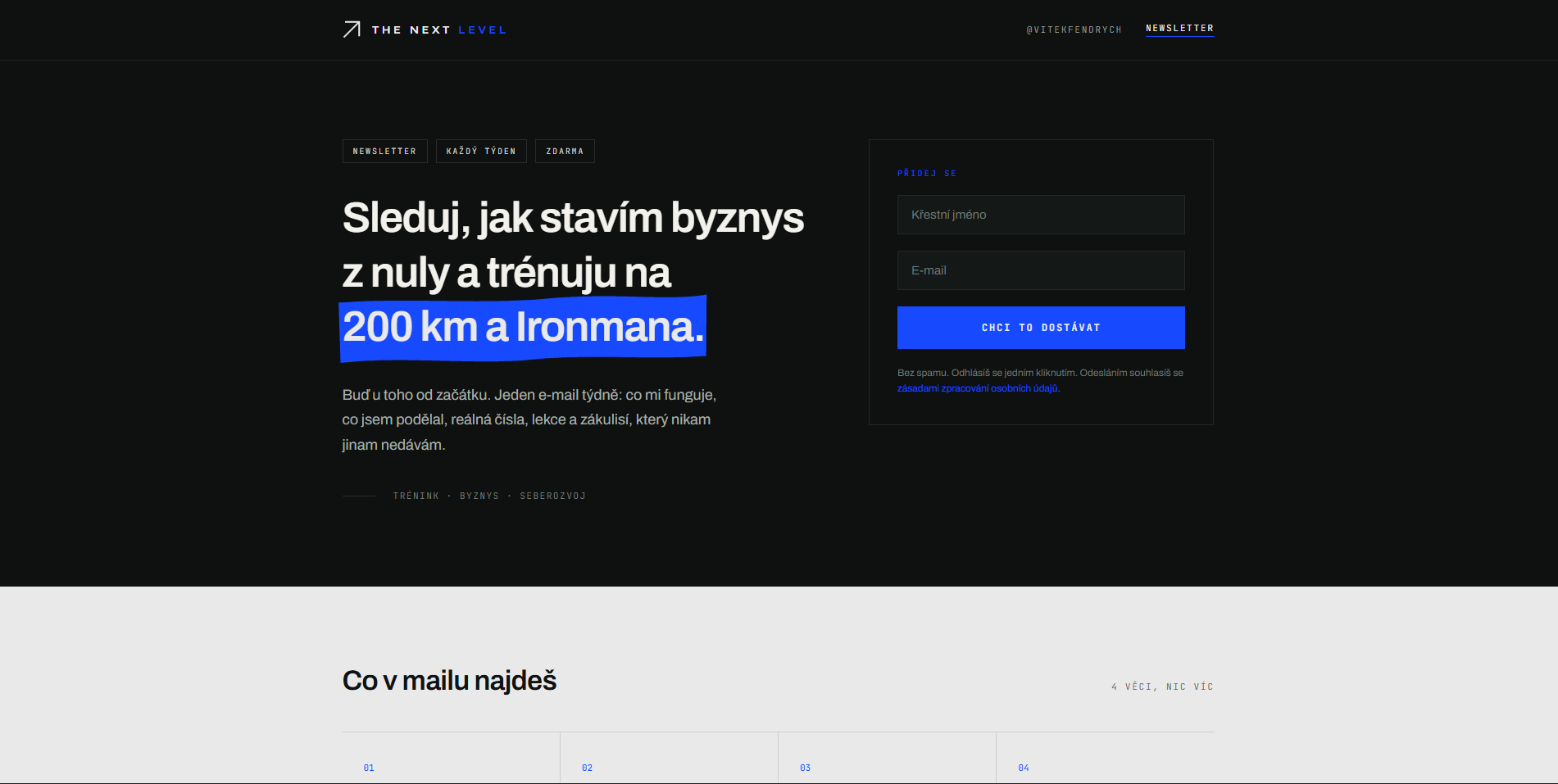The width and height of the screenshot is (1558, 784).
Task: Submit with Chci to dostávat button
Action: [1041, 328]
